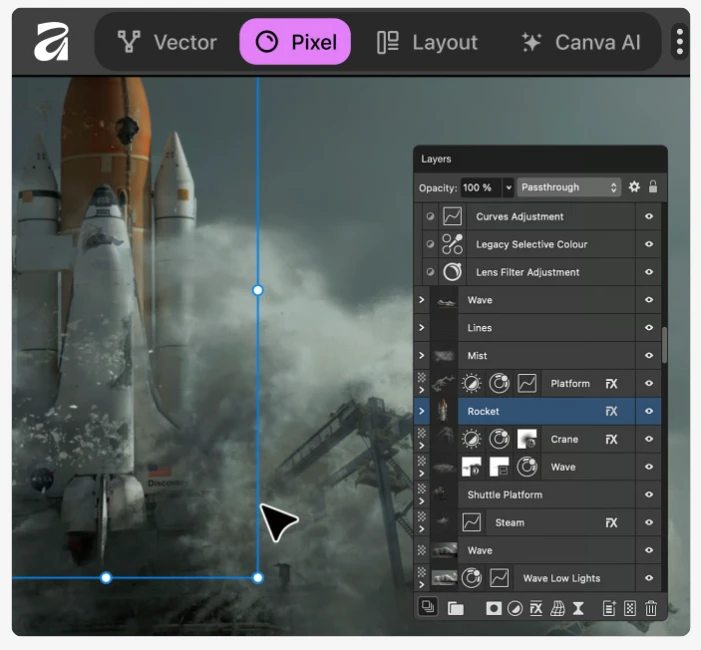
Task: Add a new pixel layer
Action: (x=630, y=608)
